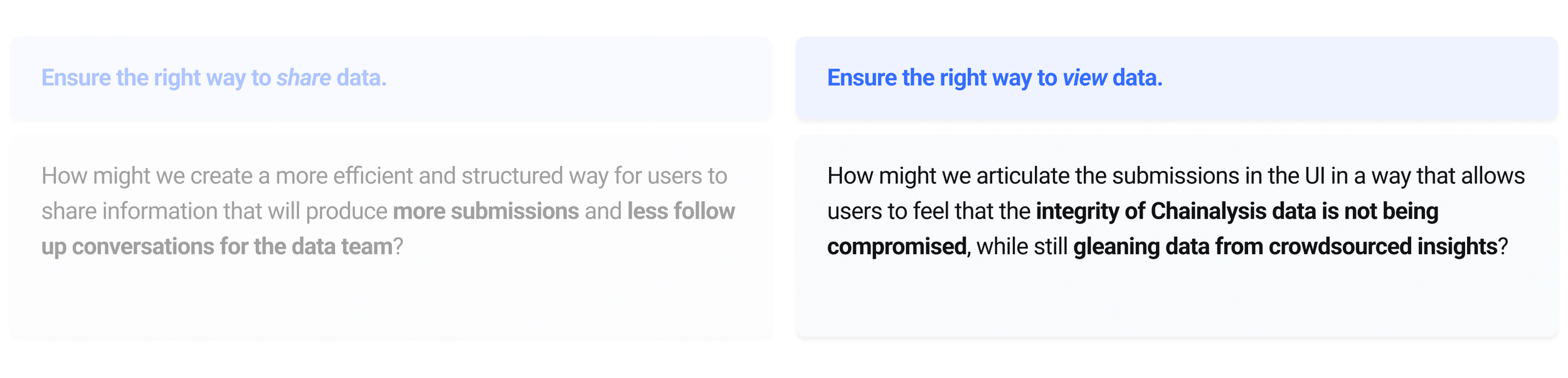
Task: Click 'How might we articulate' paragraph opening
Action: (x=948, y=176)
